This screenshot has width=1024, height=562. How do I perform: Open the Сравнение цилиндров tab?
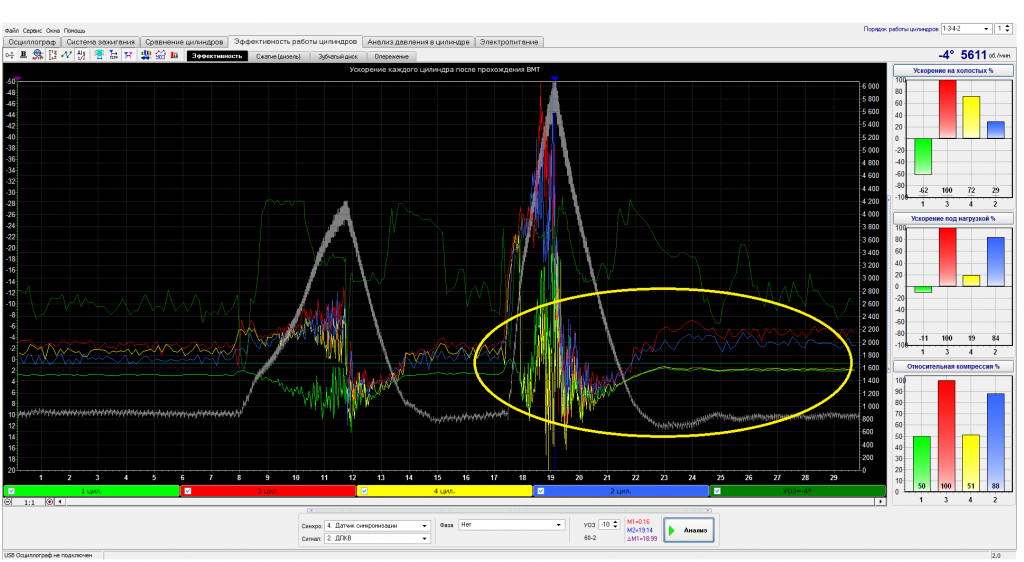pyautogui.click(x=184, y=42)
